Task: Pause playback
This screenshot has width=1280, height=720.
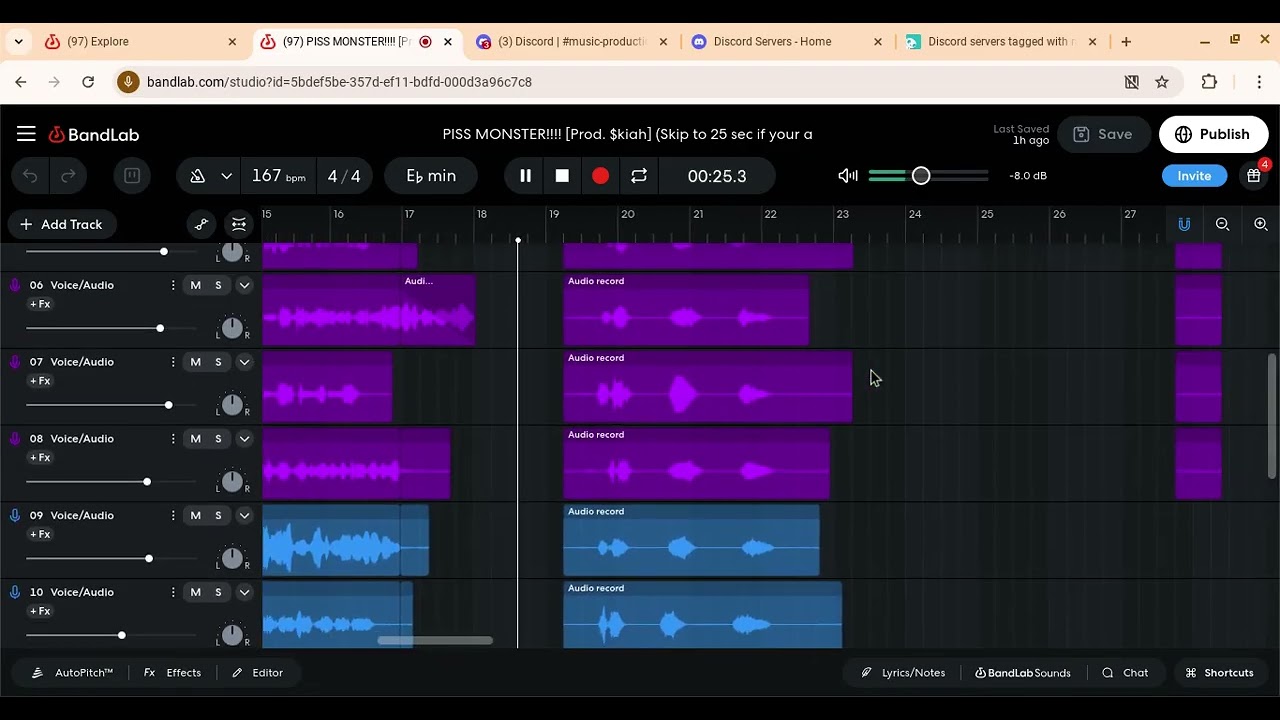Action: (525, 176)
